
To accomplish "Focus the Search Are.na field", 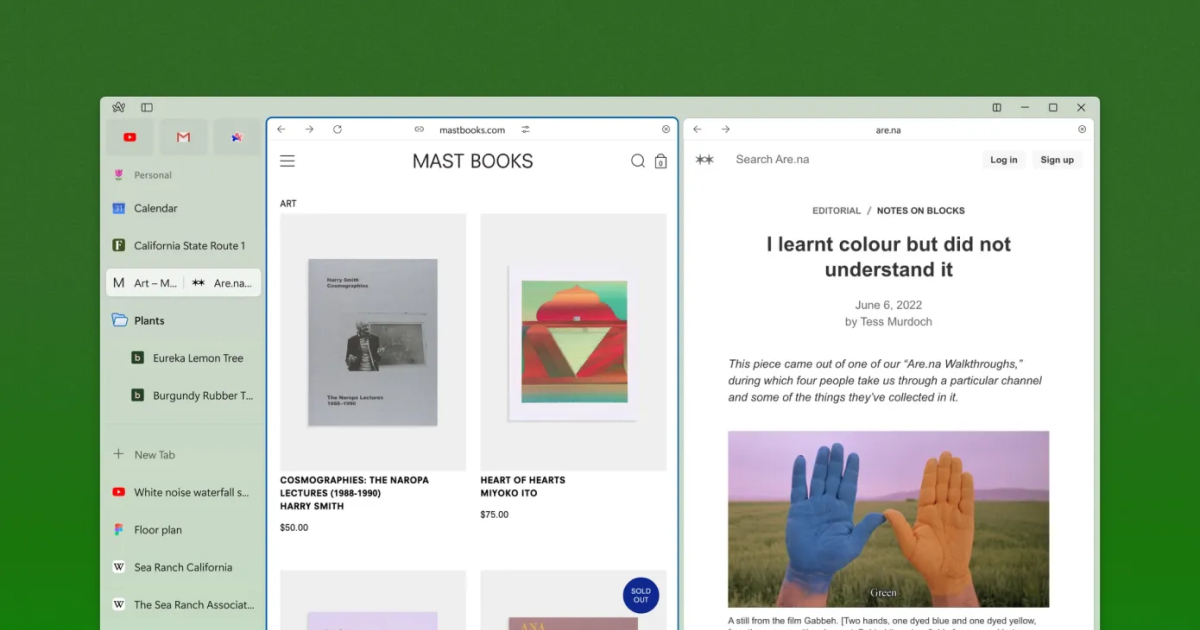I will point(772,159).
